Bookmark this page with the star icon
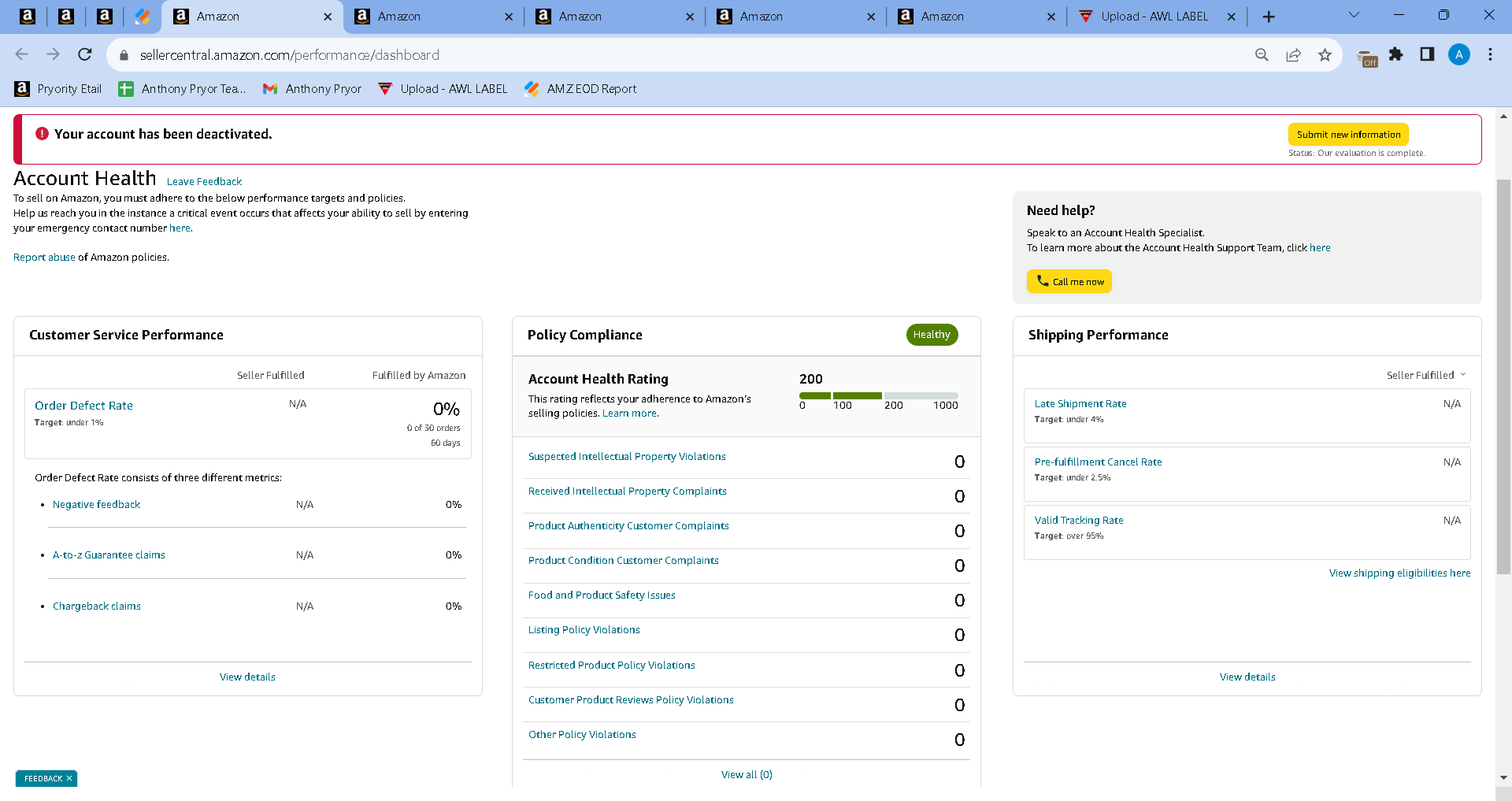 click(x=1325, y=54)
